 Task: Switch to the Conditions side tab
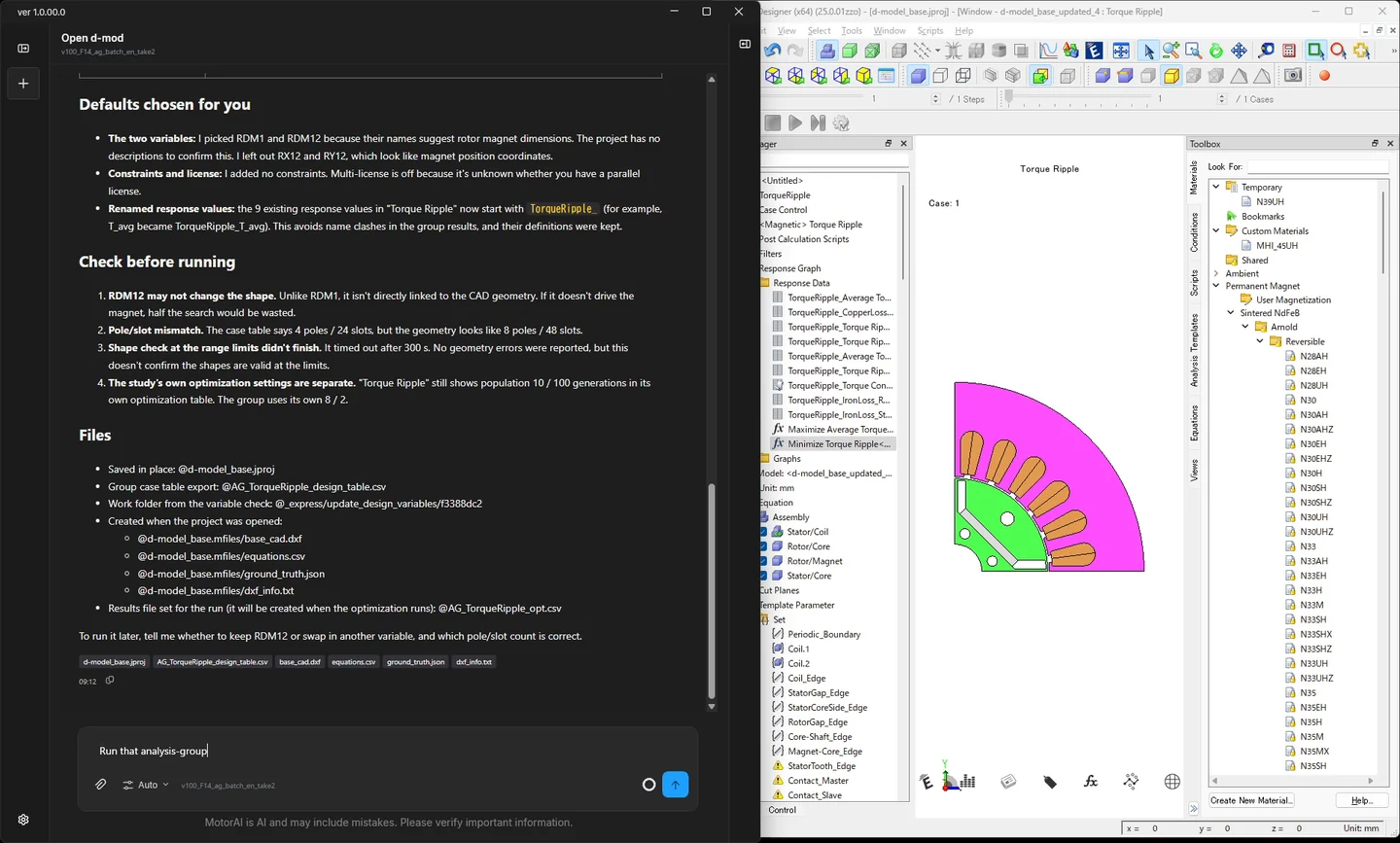click(x=1195, y=232)
